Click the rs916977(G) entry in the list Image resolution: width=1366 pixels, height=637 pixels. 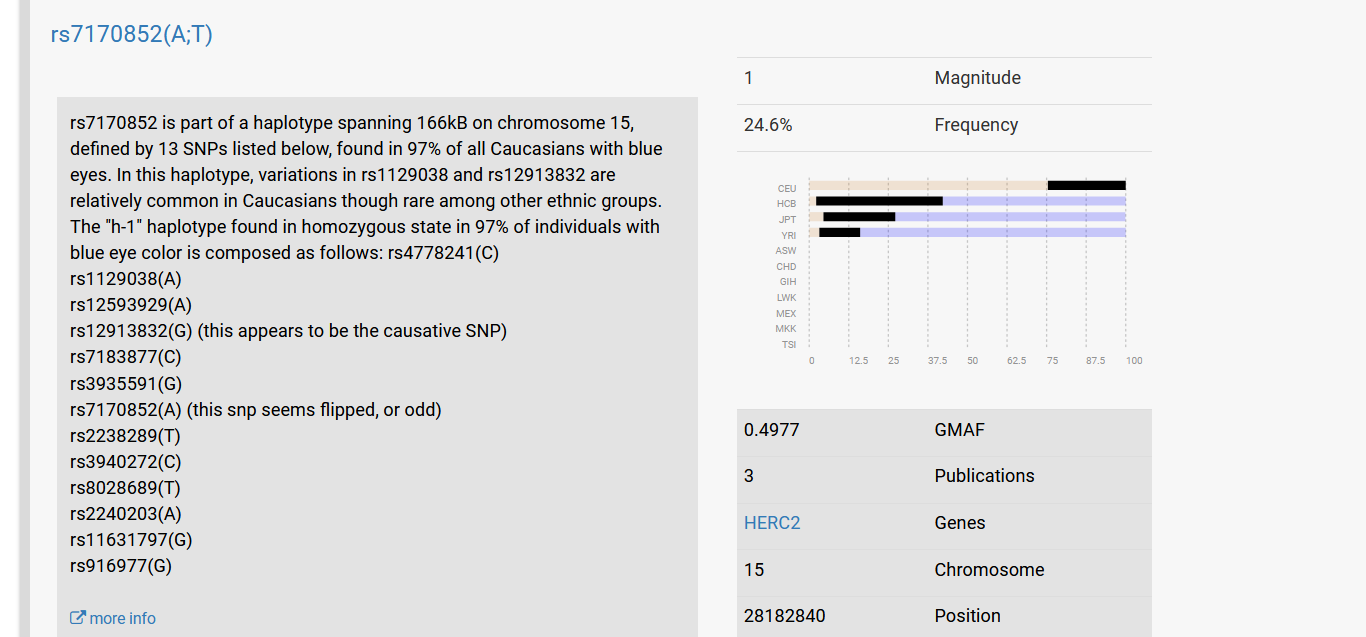[x=121, y=566]
